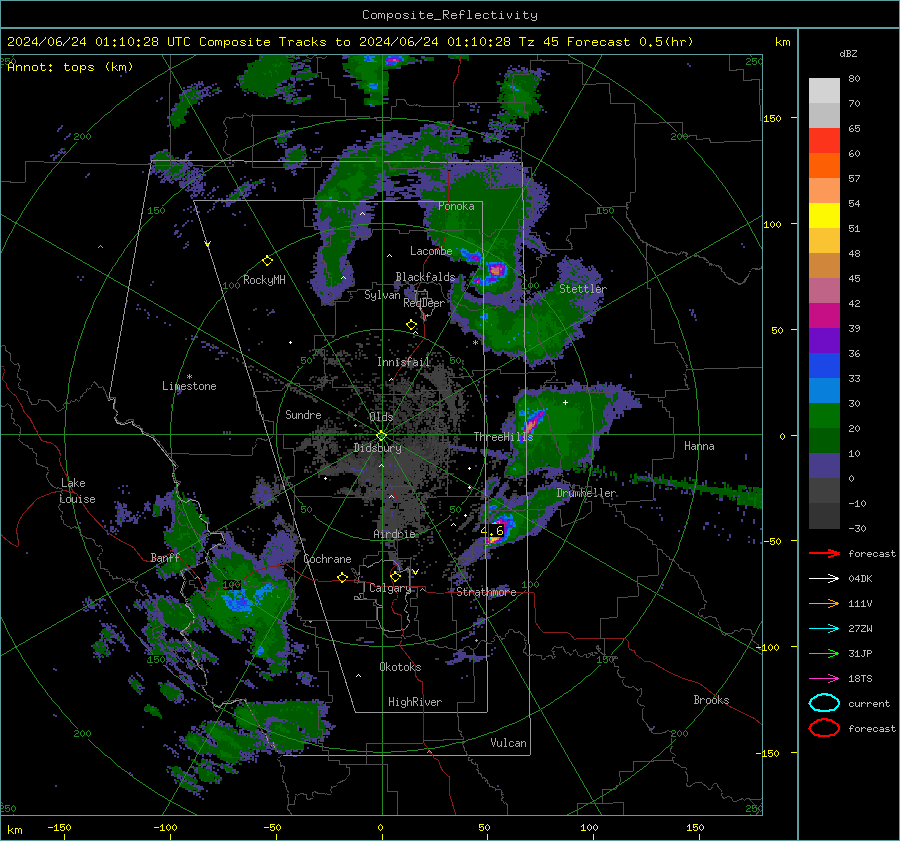Click the Composite_Reflectivity title
This screenshot has width=900, height=841.
pos(449,15)
